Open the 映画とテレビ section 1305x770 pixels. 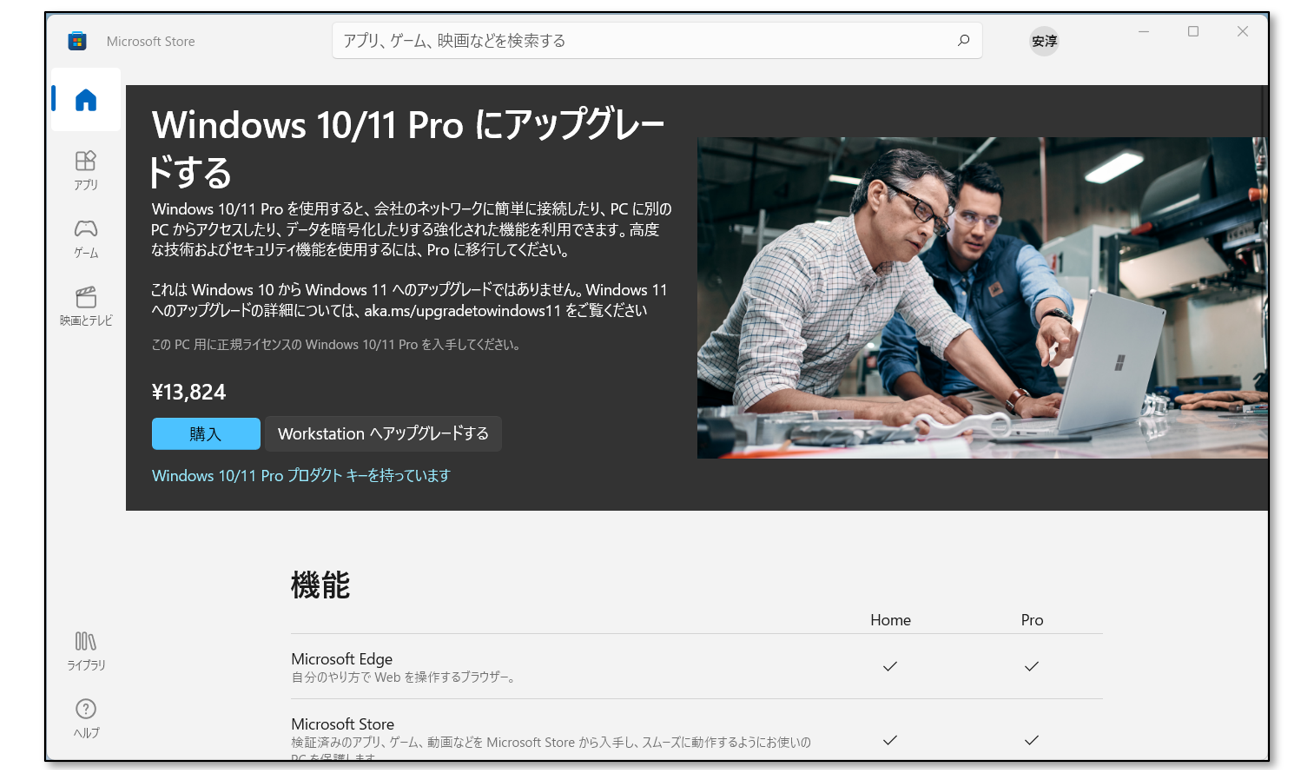point(86,306)
